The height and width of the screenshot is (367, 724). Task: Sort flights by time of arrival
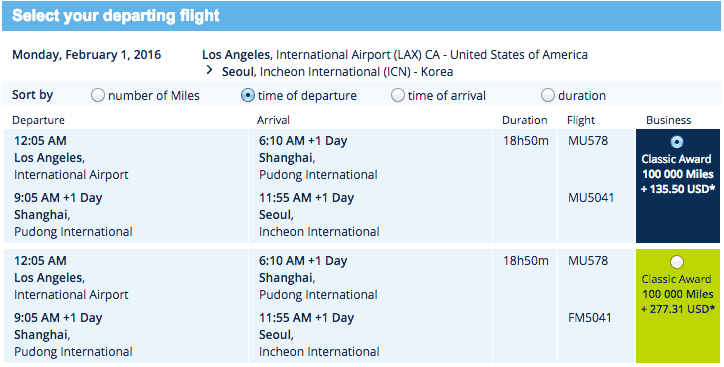(398, 96)
